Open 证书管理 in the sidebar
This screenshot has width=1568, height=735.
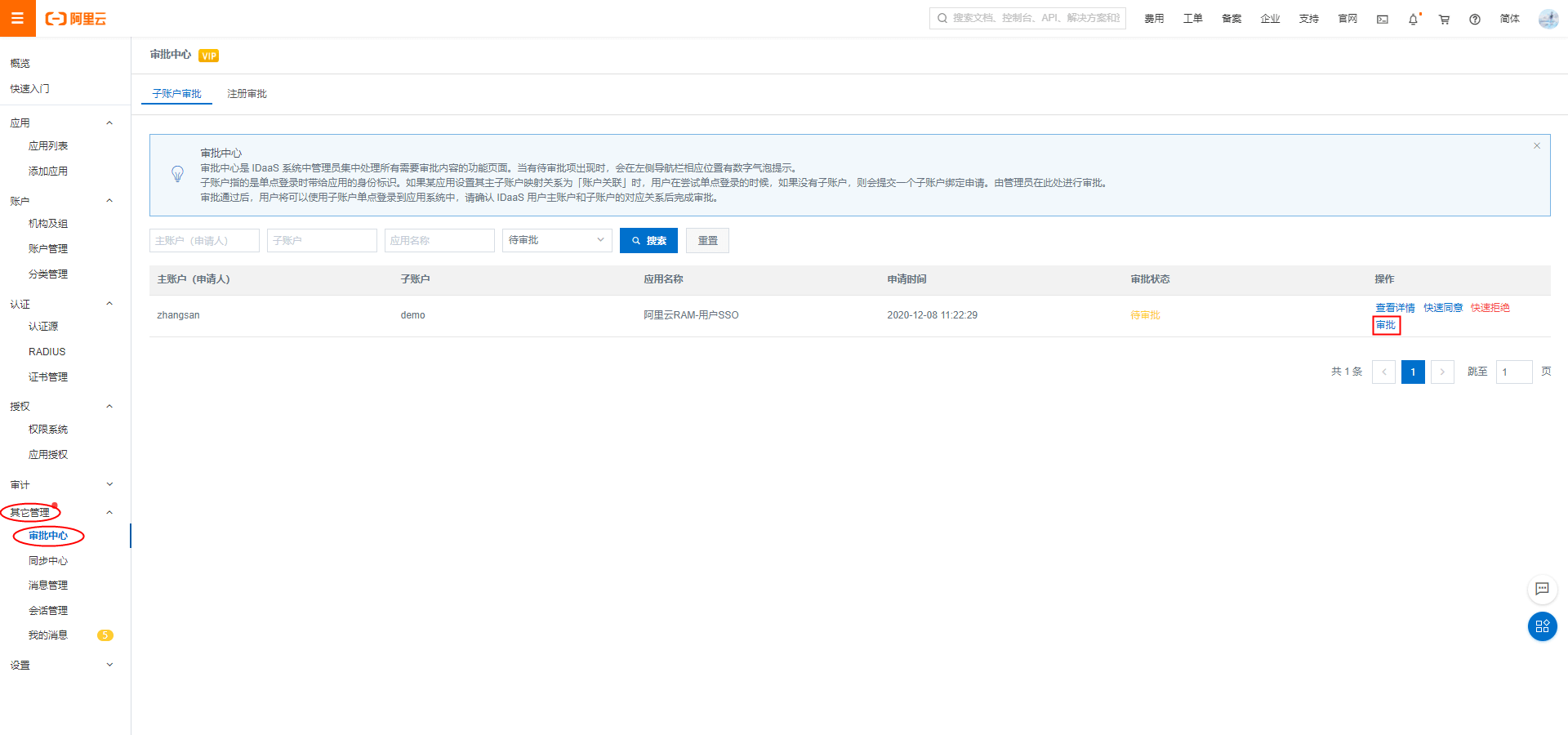coord(48,377)
